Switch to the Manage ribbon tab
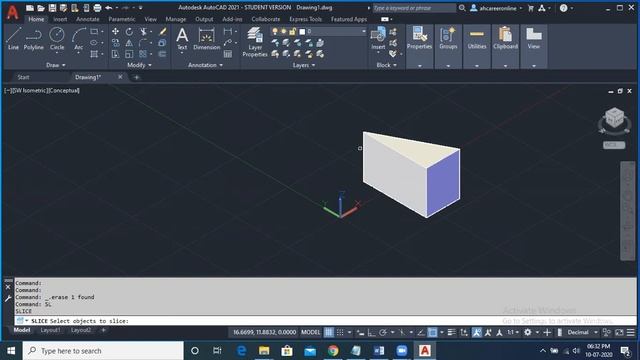The height and width of the screenshot is (360, 640). (x=176, y=19)
